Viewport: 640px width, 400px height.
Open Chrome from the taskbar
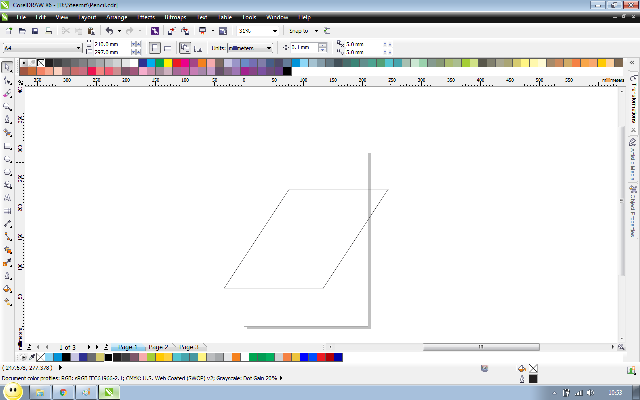point(63,392)
